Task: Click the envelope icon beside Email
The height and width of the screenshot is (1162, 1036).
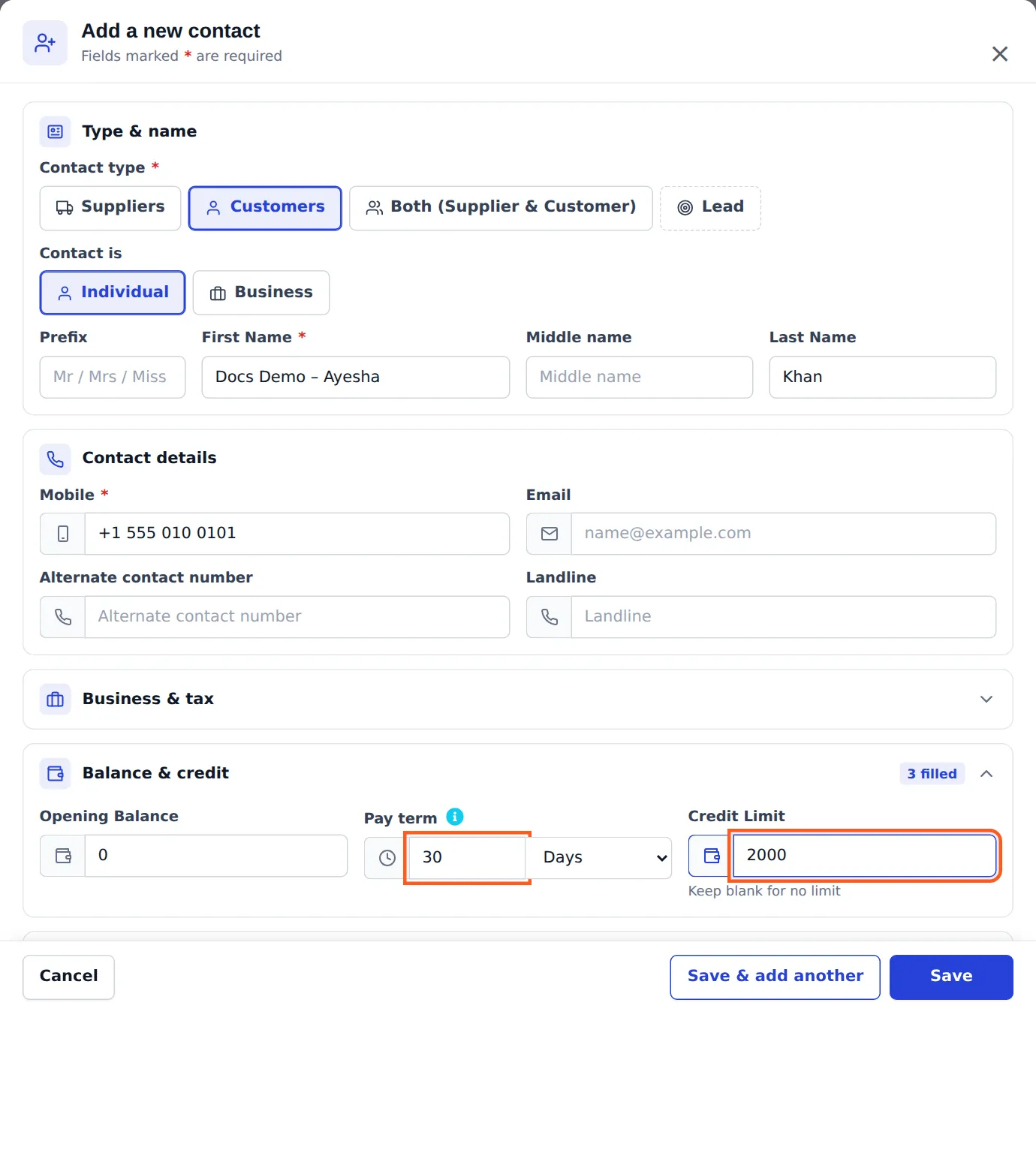Action: click(x=550, y=534)
